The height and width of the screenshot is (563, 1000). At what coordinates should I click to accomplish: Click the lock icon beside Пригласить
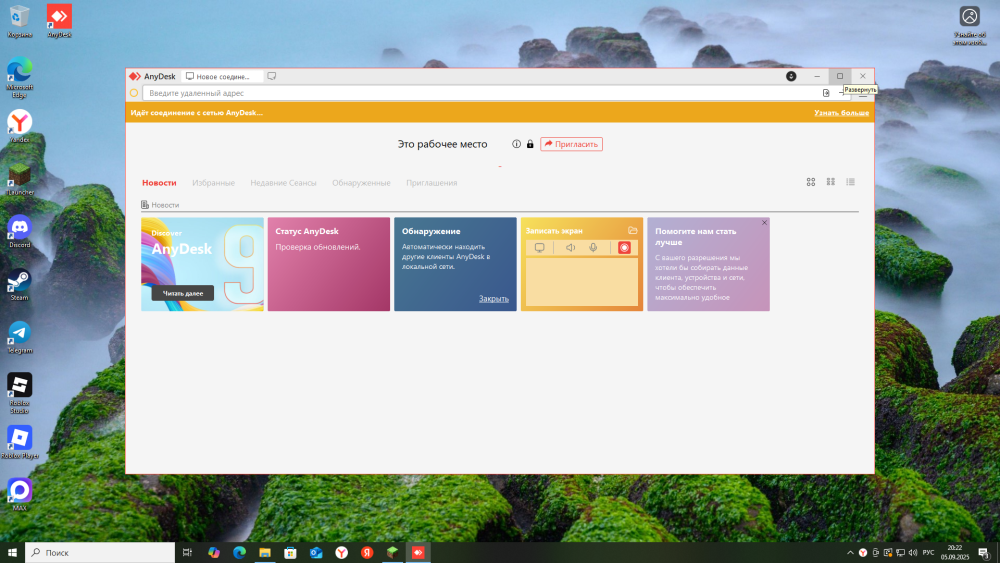[x=530, y=144]
